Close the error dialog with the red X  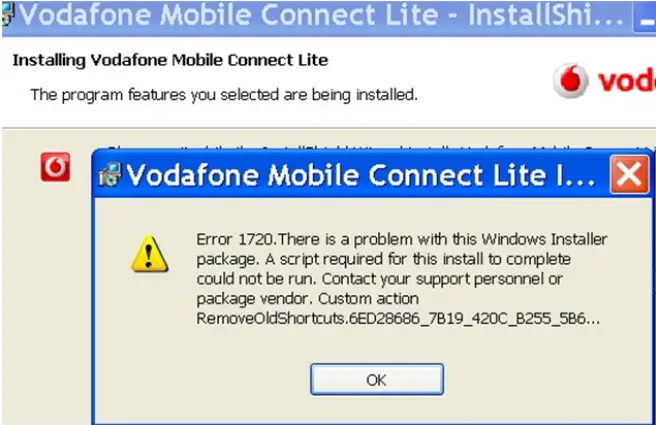tap(629, 175)
